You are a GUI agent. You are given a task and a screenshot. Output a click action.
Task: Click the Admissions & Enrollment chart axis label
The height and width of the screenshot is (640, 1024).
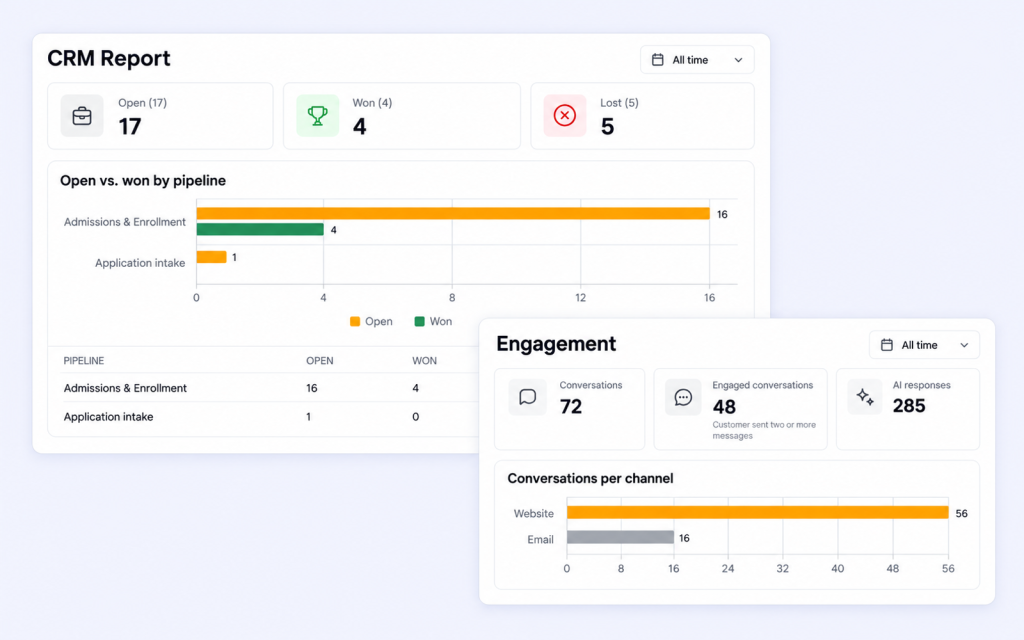click(x=125, y=222)
